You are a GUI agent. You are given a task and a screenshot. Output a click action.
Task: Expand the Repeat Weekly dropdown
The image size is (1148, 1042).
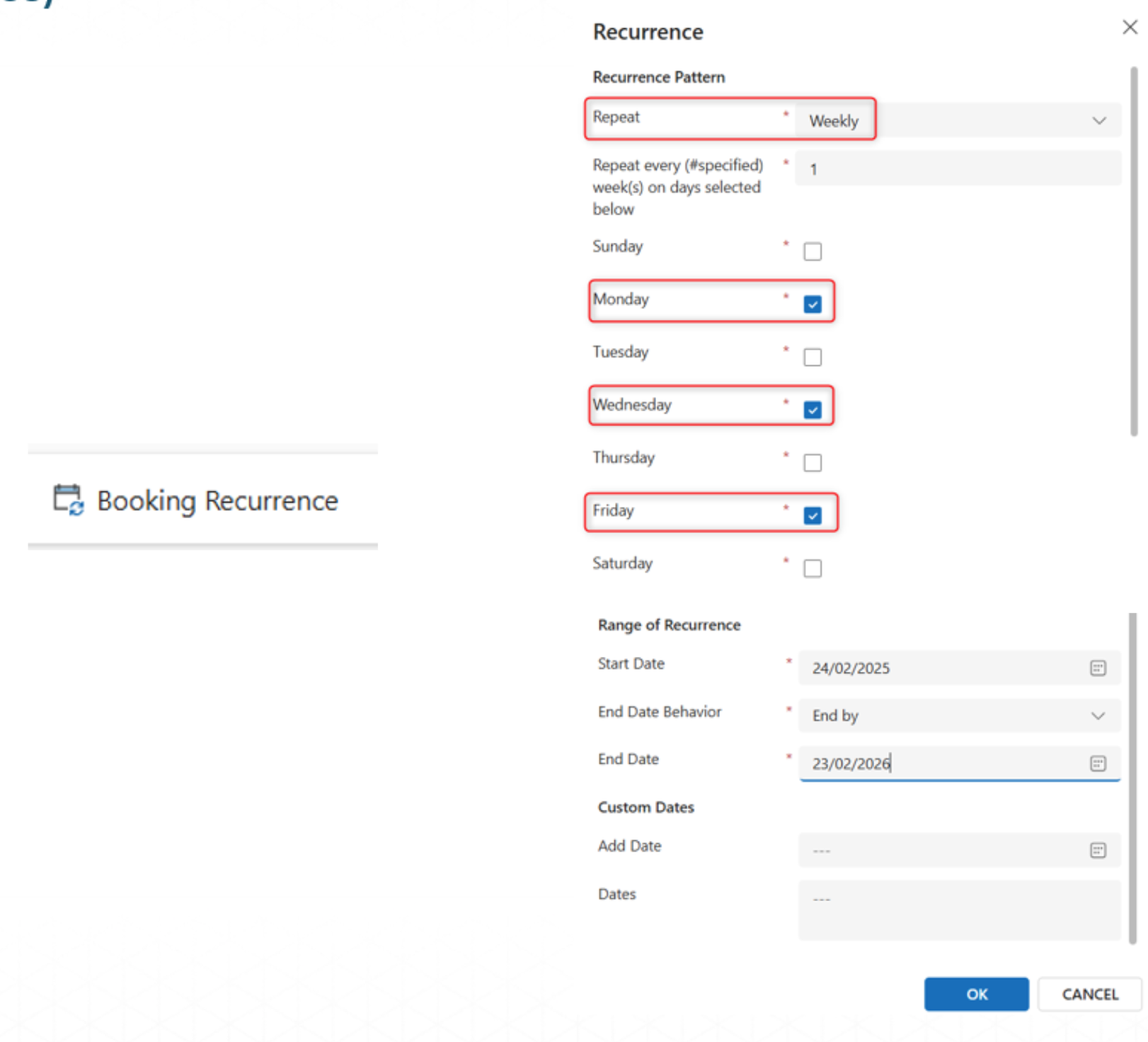tap(957, 120)
